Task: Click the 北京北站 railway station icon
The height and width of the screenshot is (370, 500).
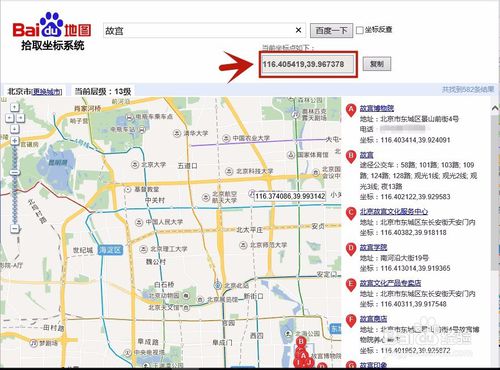Action: tap(218, 286)
